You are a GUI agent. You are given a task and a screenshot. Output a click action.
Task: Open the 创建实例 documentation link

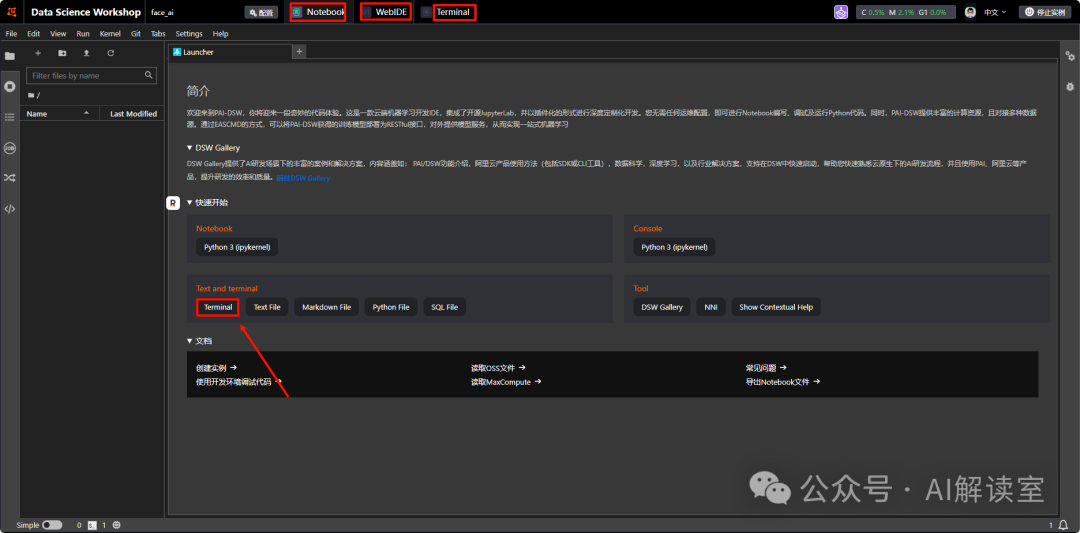(216, 368)
